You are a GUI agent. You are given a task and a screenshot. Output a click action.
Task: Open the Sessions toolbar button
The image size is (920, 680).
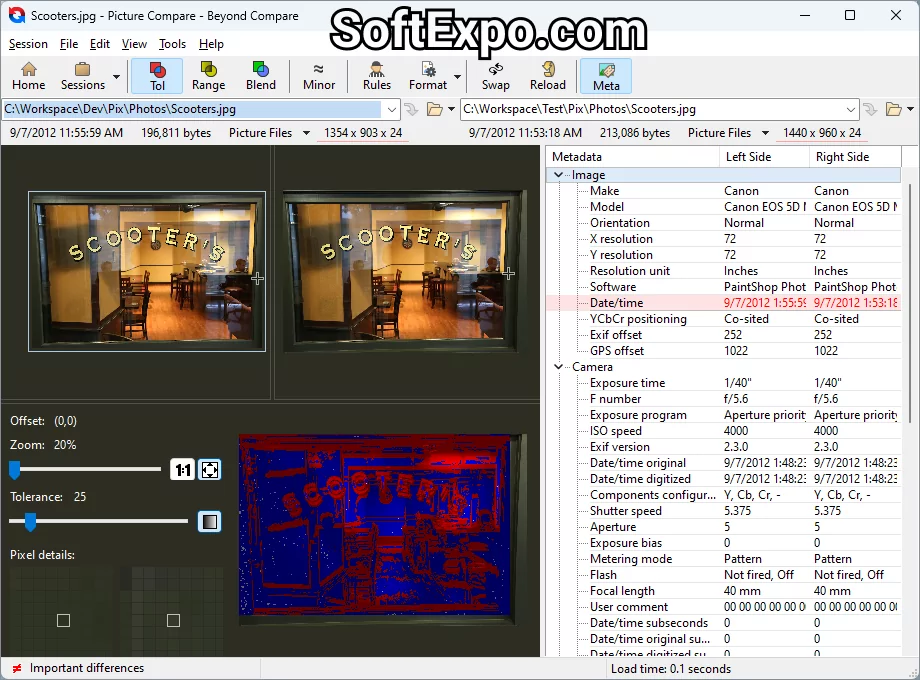click(x=82, y=75)
